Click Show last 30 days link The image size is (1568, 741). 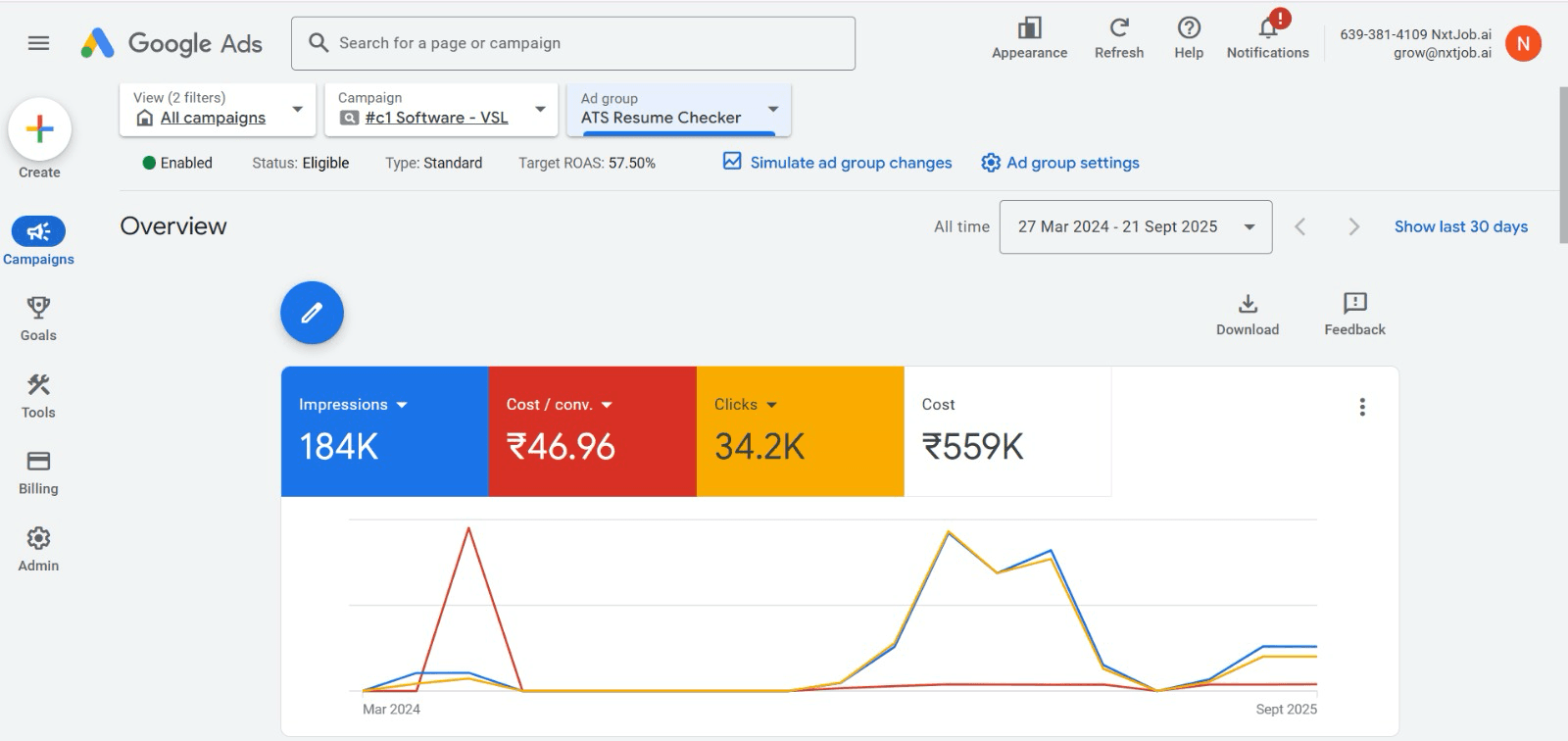click(1460, 227)
